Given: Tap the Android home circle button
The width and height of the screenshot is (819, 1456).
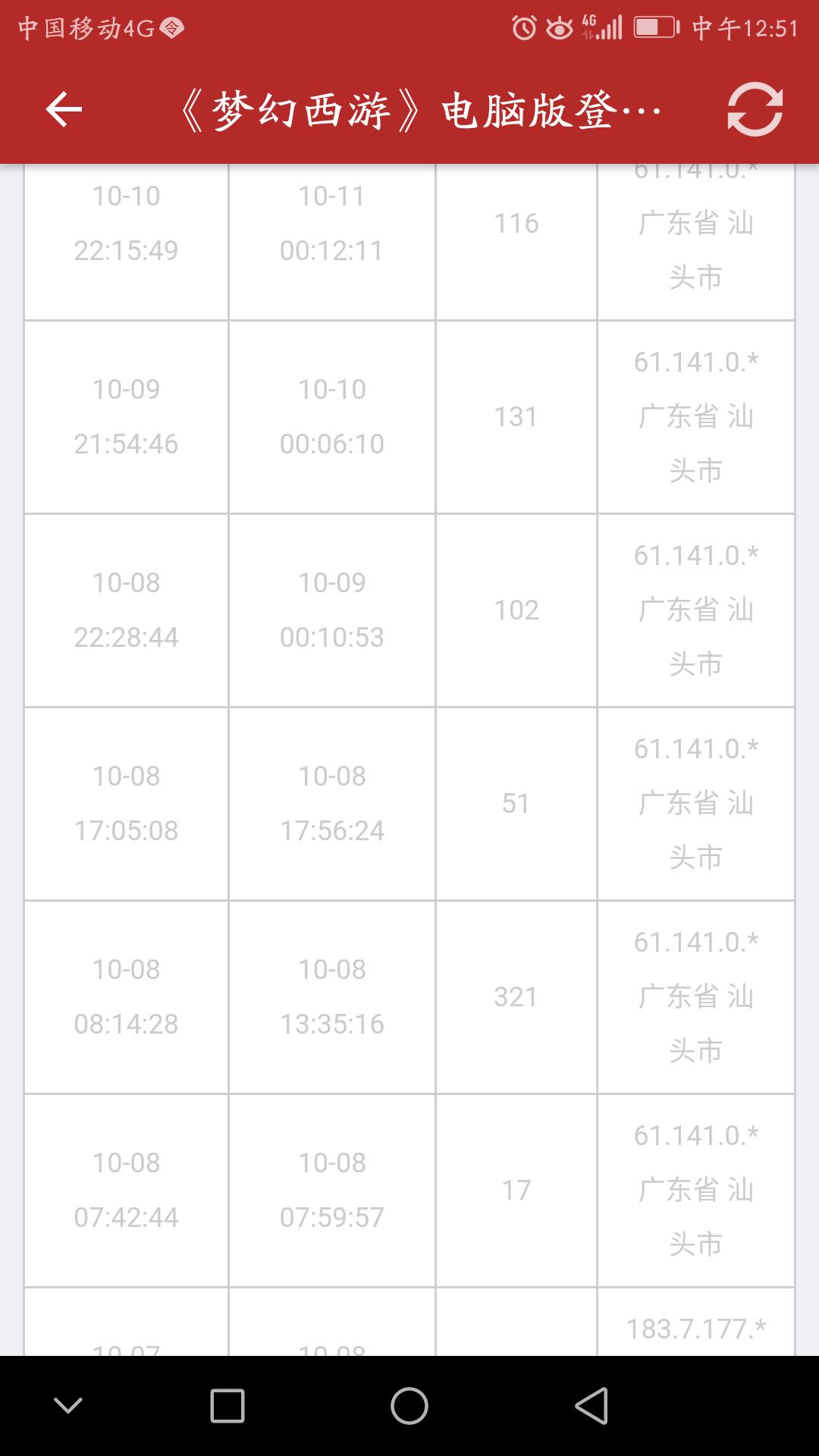Looking at the screenshot, I should pyautogui.click(x=409, y=1406).
